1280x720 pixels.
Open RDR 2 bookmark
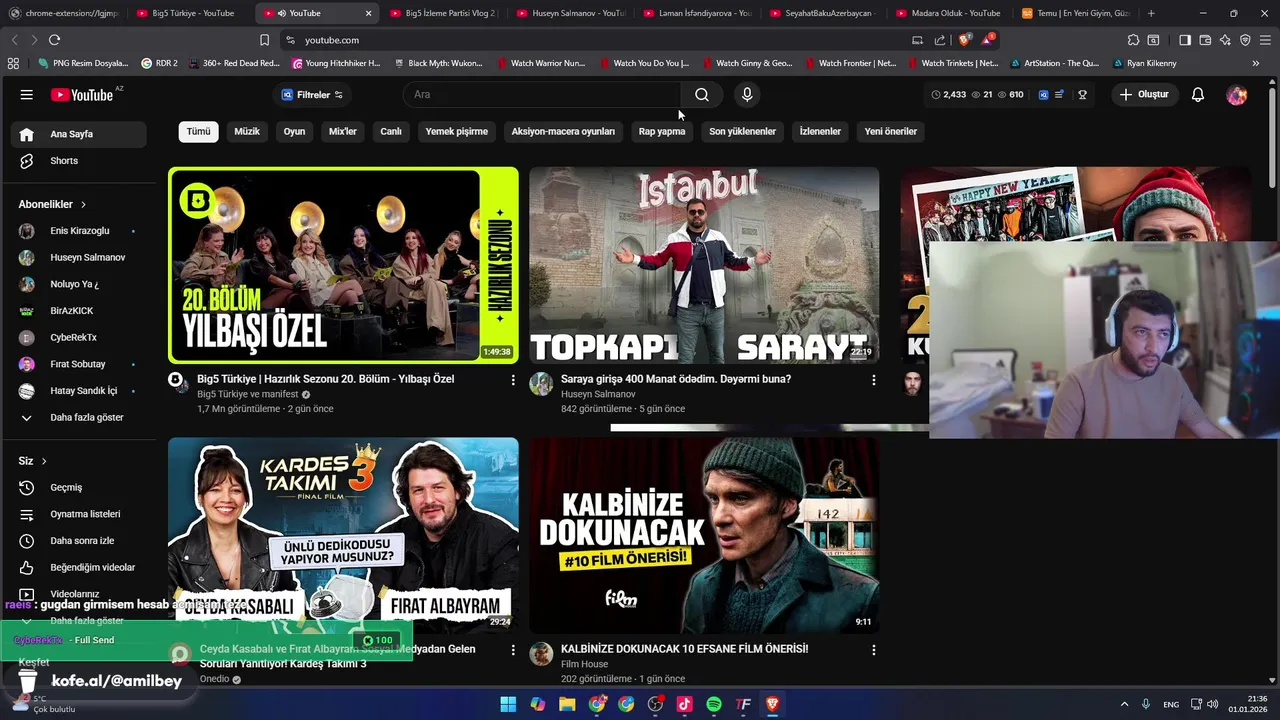pos(160,63)
